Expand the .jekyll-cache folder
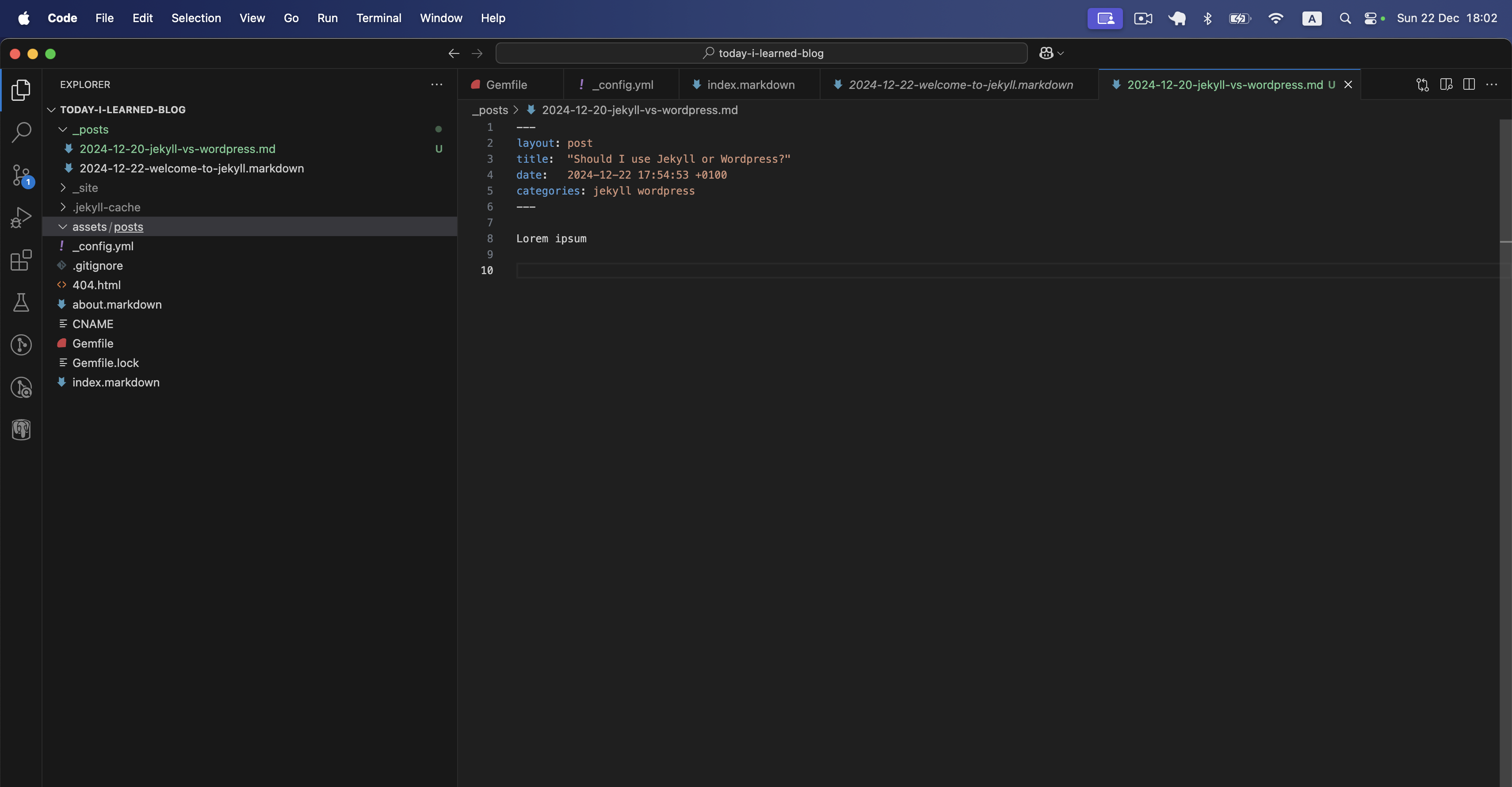Viewport: 1512px width, 787px height. click(x=63, y=207)
